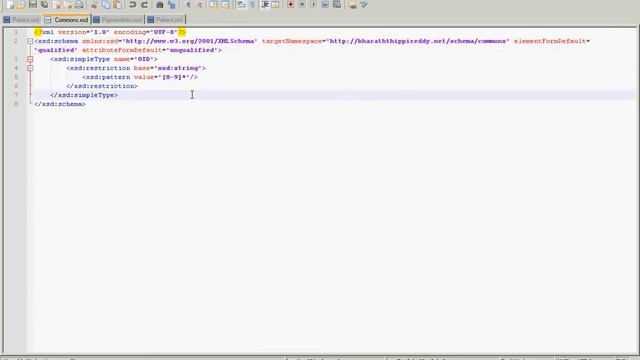Image resolution: width=640 pixels, height=360 pixels.
Task: Open Find dialog via binoculars icon
Action: point(160,5)
